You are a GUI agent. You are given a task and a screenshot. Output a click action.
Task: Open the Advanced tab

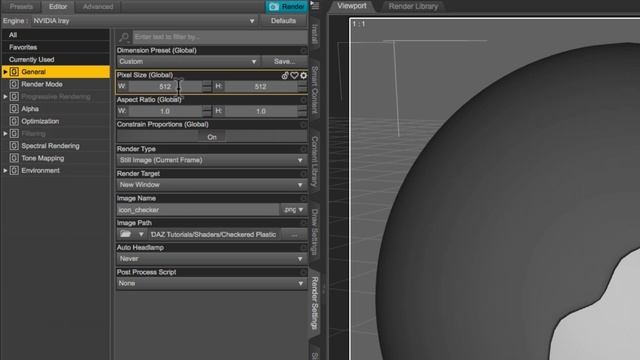[x=98, y=7]
